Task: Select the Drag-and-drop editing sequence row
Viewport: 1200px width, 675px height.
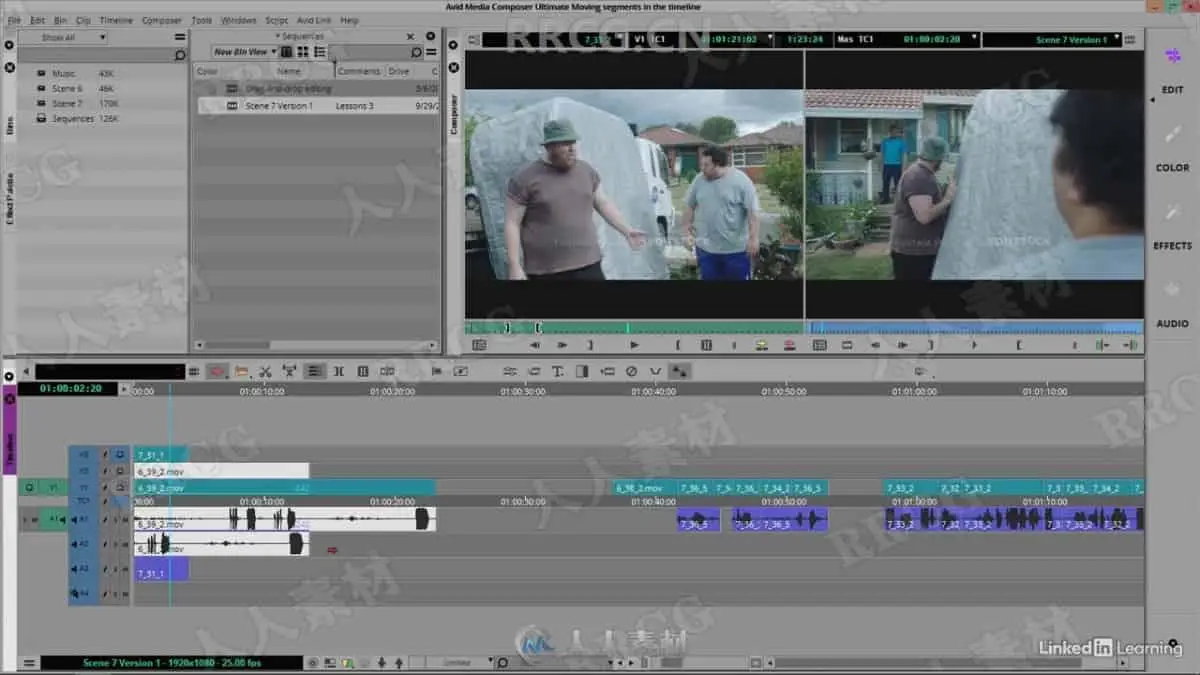Action: point(316,89)
